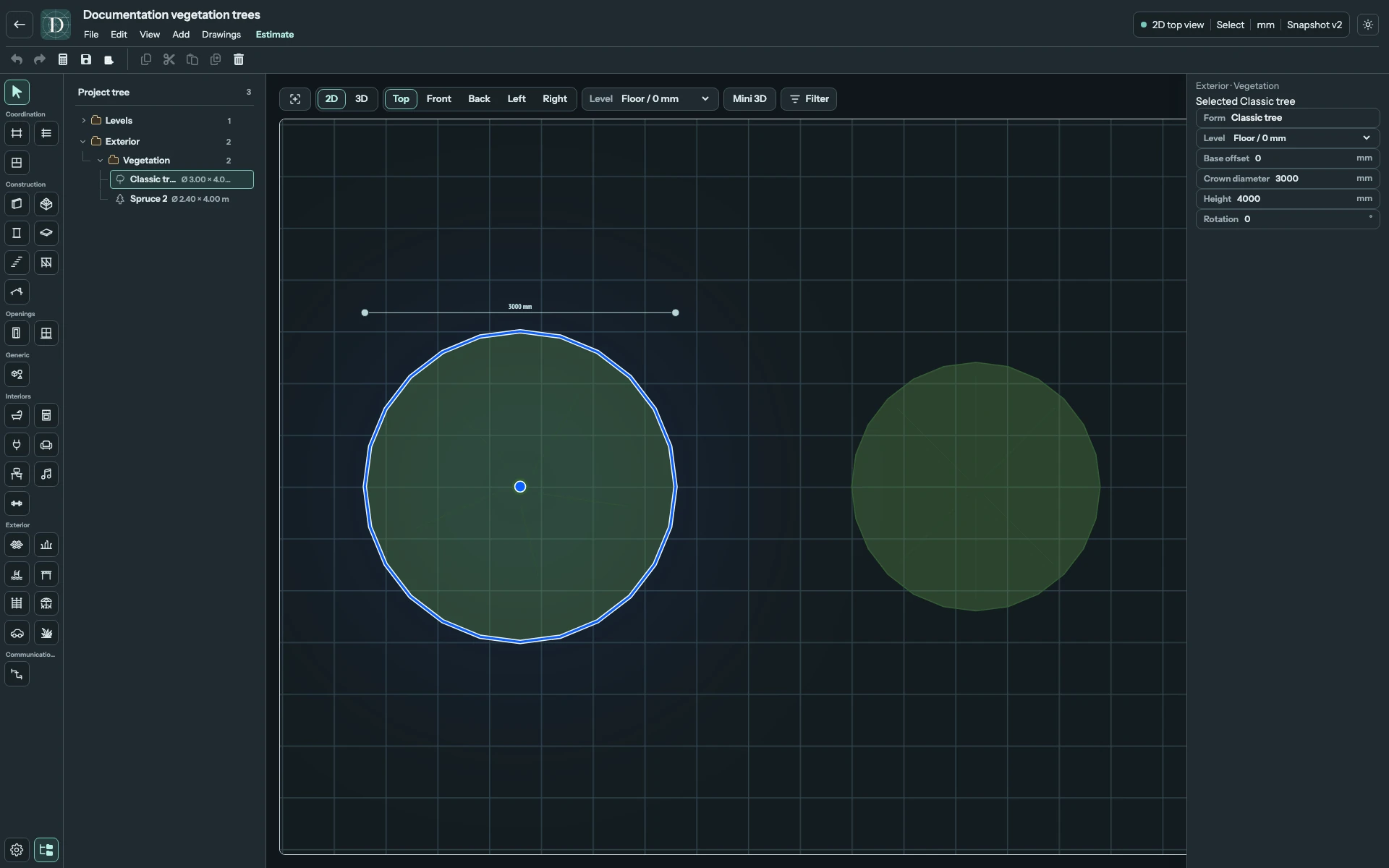Open the File menu
This screenshot has width=1389, height=868.
91,35
